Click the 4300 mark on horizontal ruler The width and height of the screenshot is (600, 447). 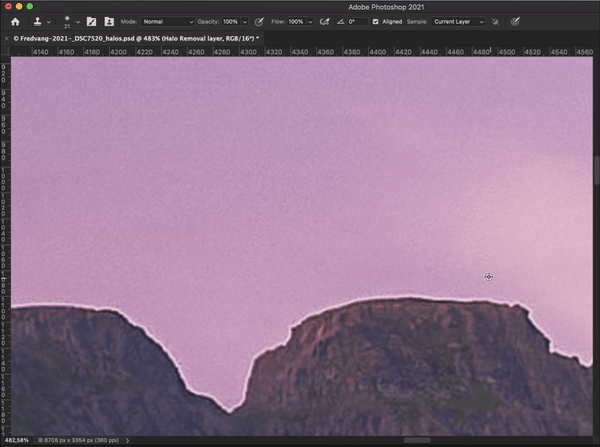[248, 52]
